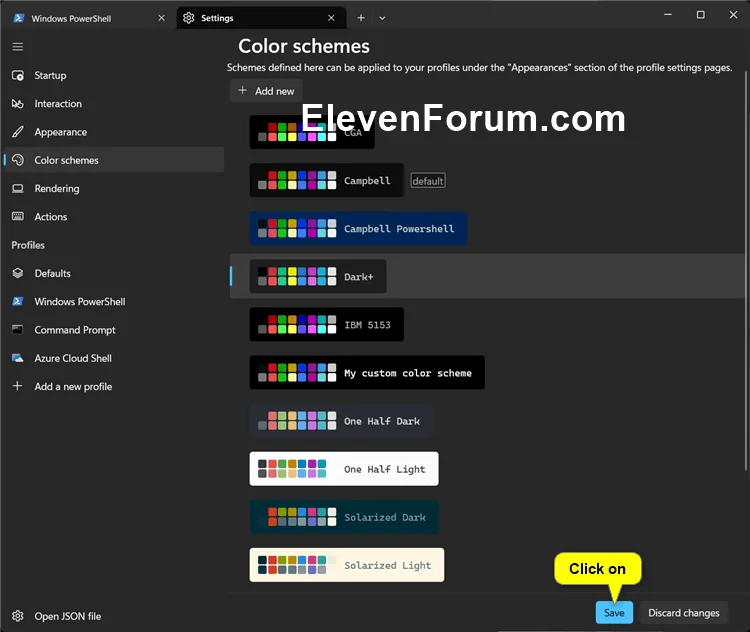Select the One Half Dark scheme
The height and width of the screenshot is (632, 750).
coord(341,421)
